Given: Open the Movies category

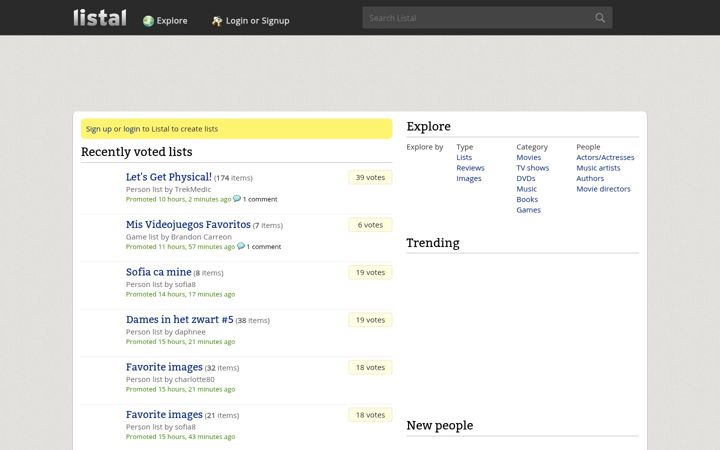Looking at the screenshot, I should [529, 158].
